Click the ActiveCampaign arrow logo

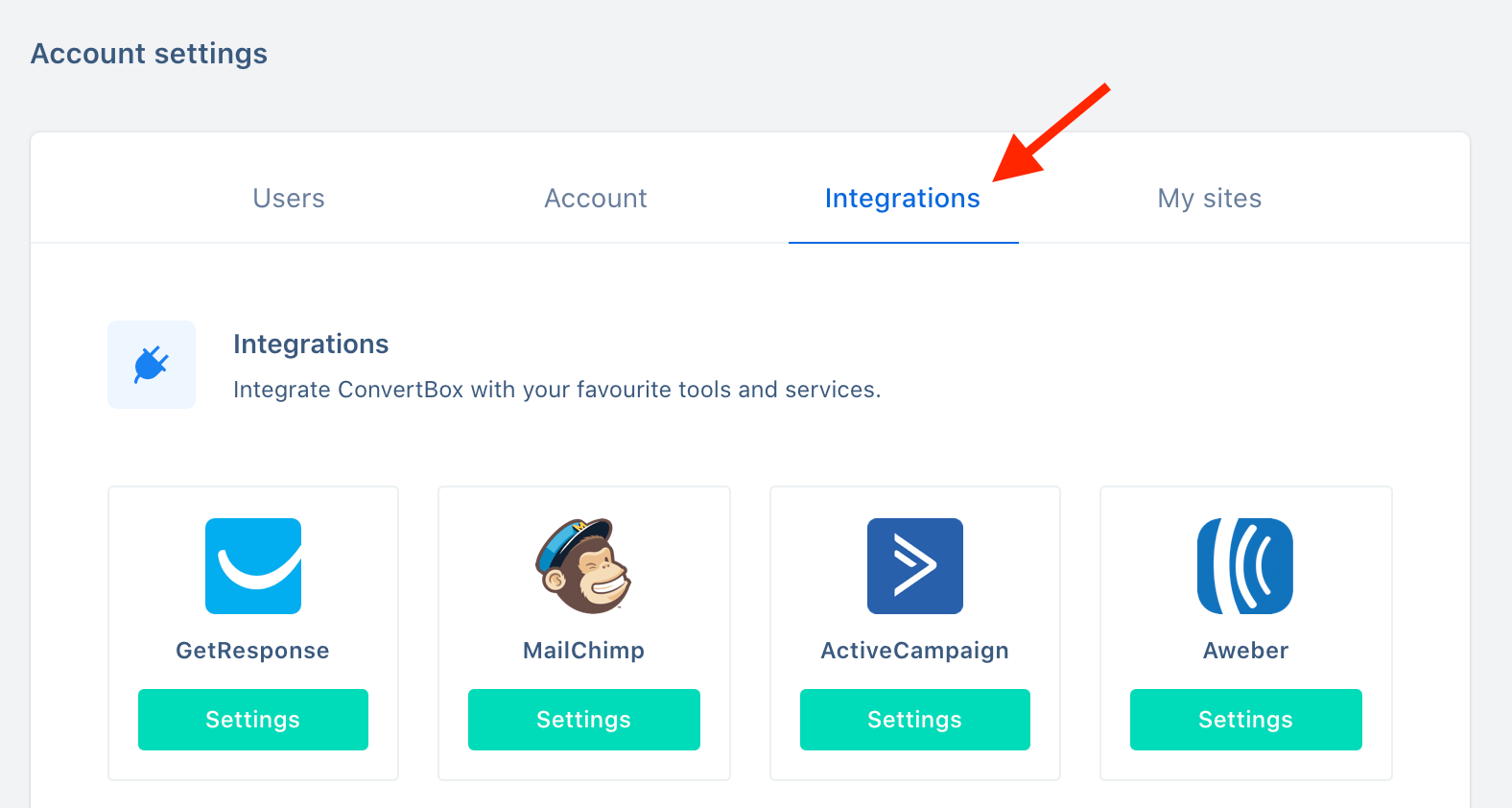915,566
